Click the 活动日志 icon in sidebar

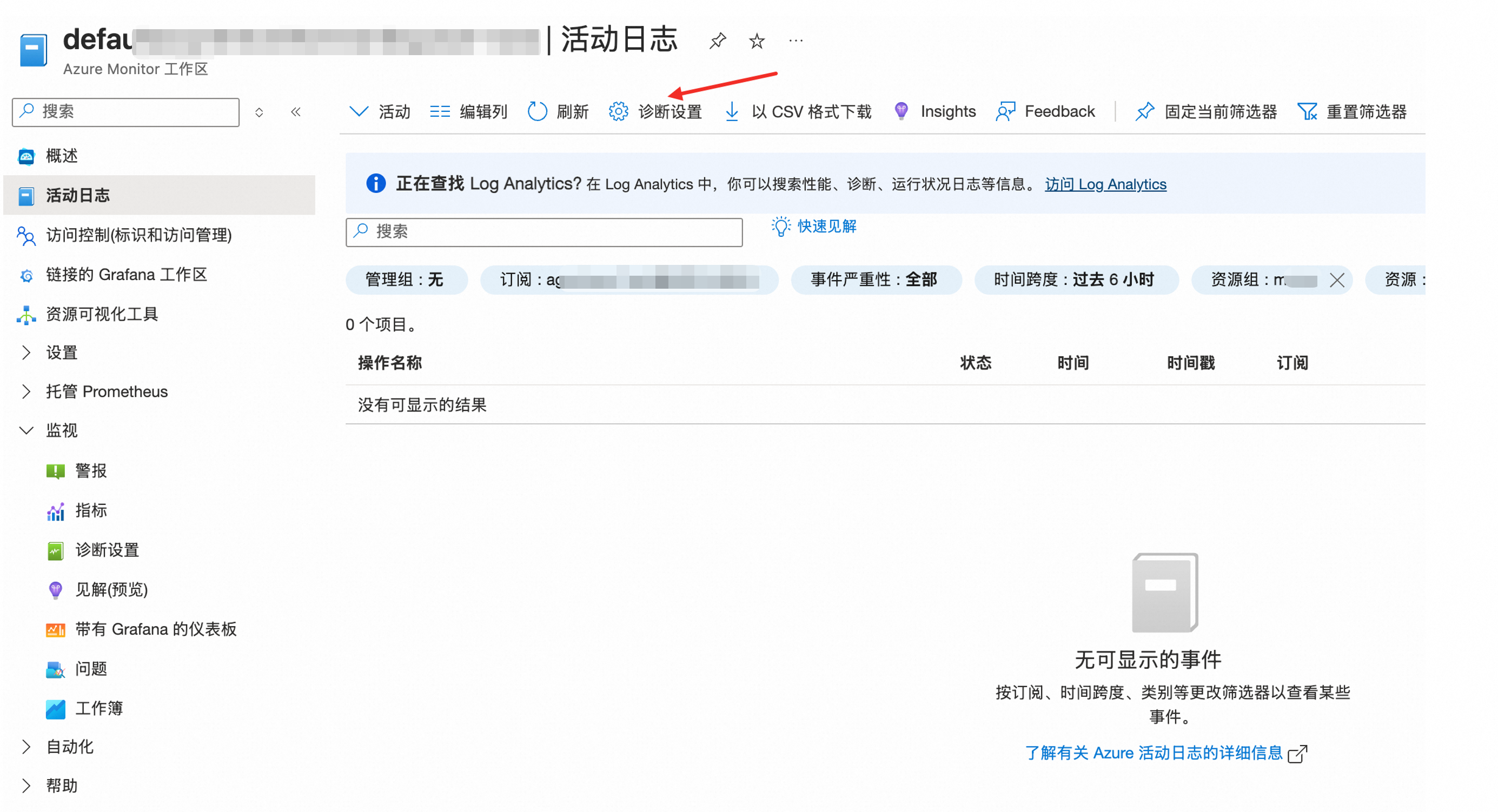[26, 196]
